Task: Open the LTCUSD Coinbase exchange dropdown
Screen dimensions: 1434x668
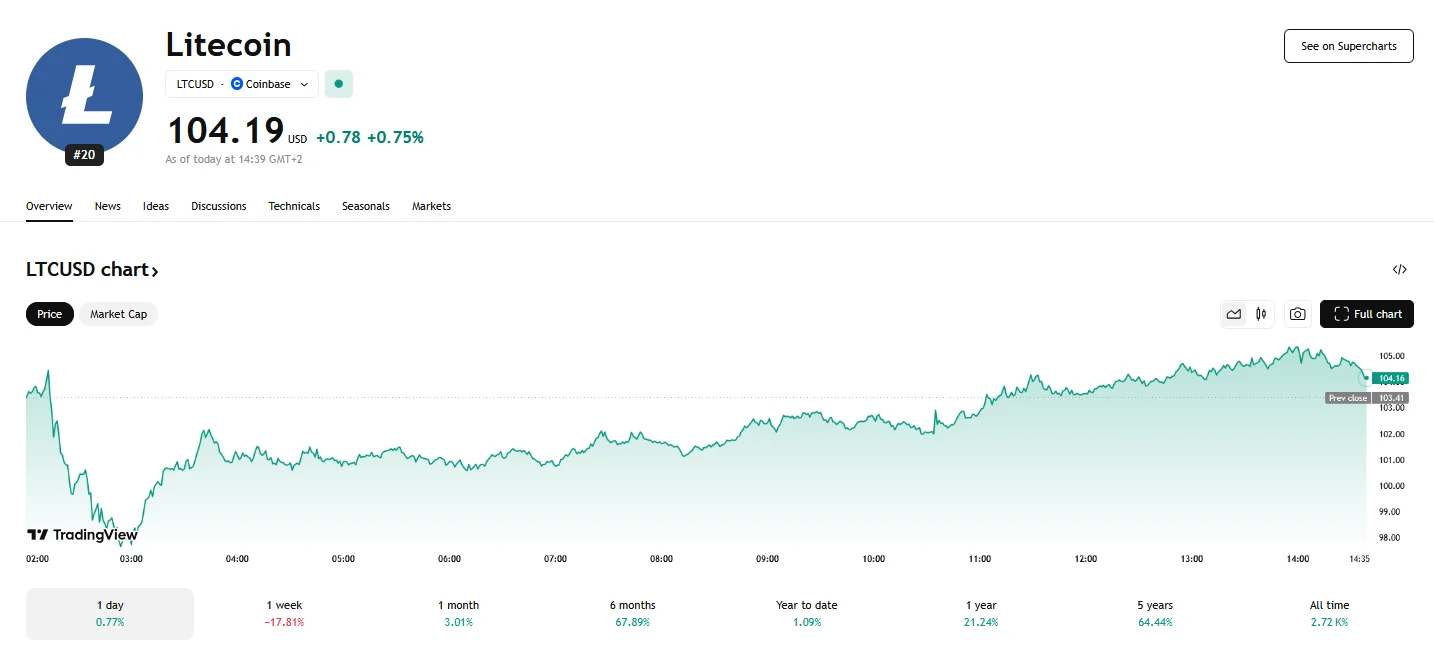Action: coord(242,84)
